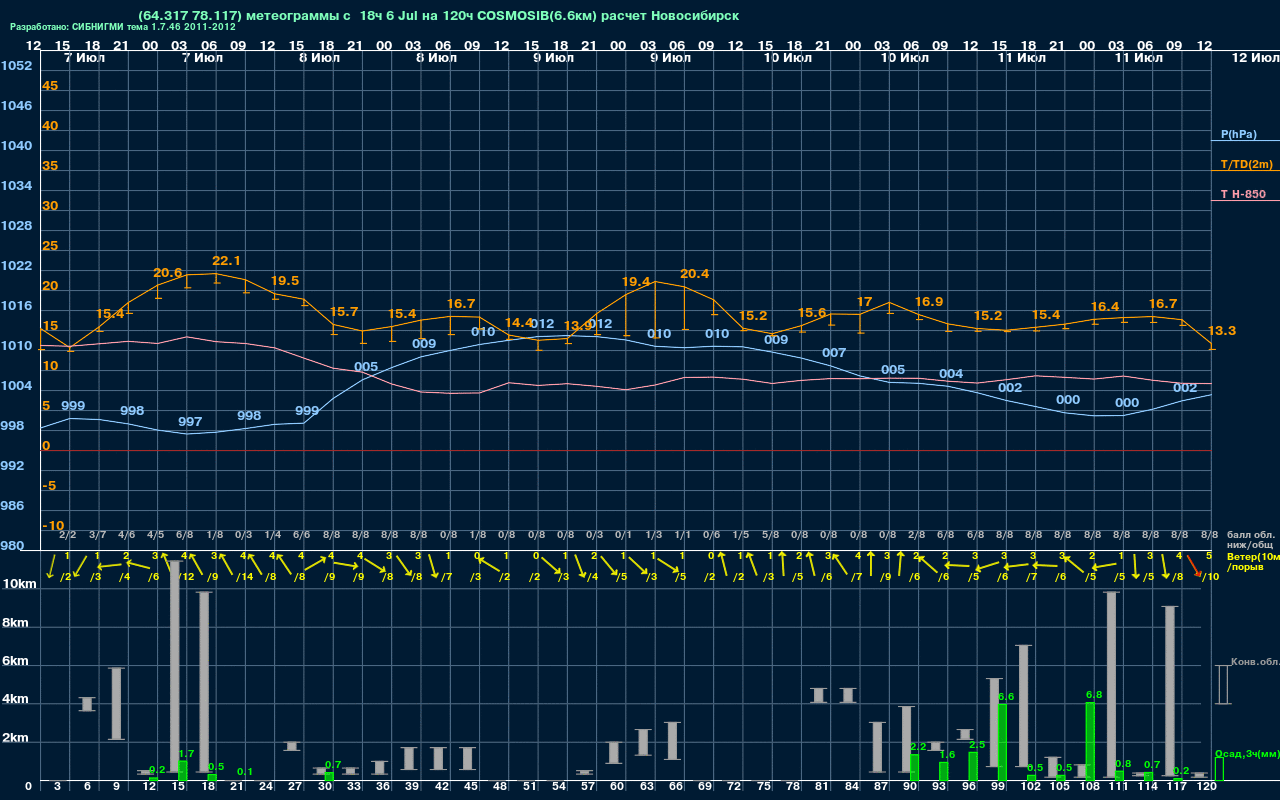This screenshot has width=1280, height=800.
Task: Click the precipitation amount 2.5
Action: coord(977,745)
